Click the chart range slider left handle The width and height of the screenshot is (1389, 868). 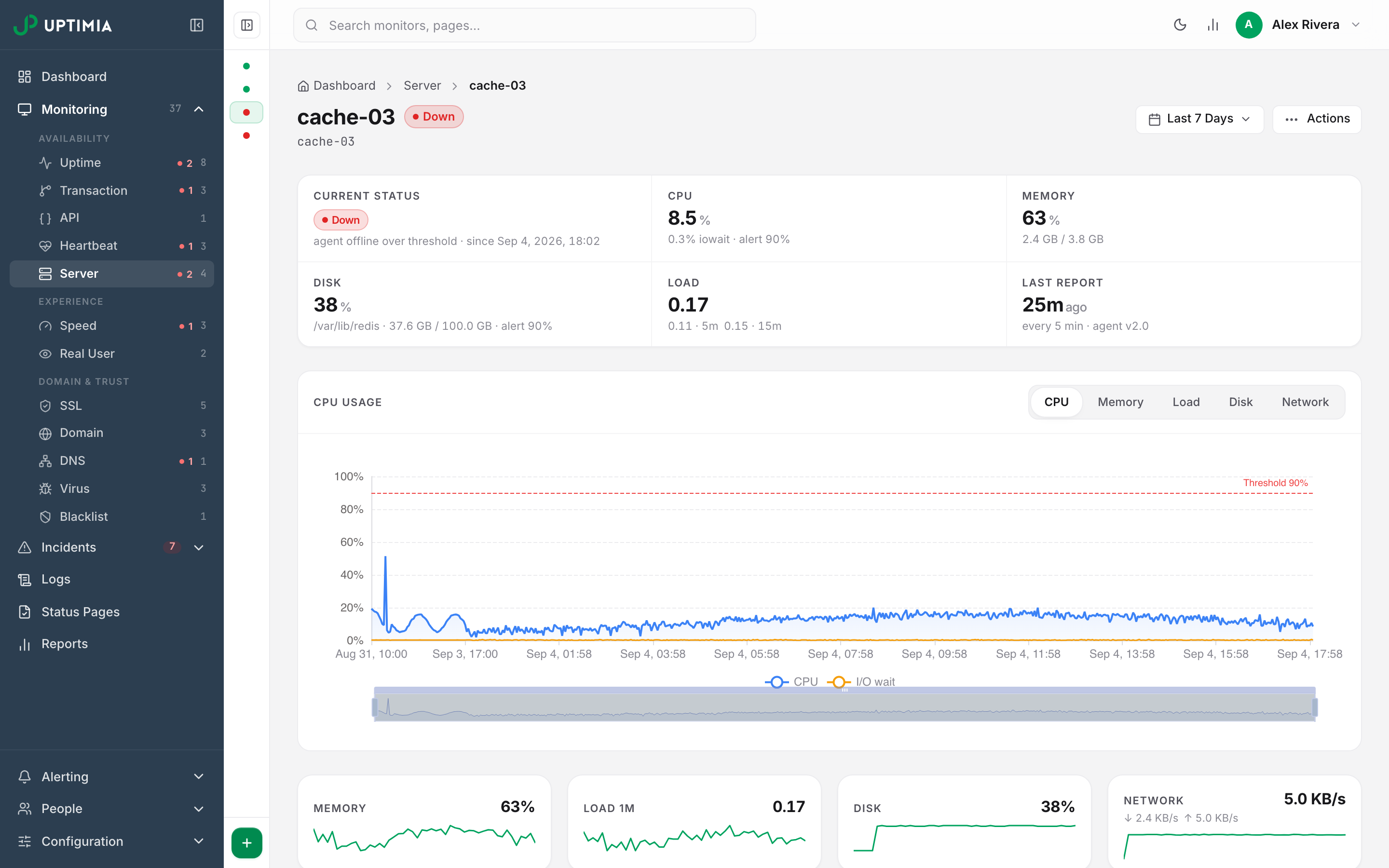coord(375,706)
